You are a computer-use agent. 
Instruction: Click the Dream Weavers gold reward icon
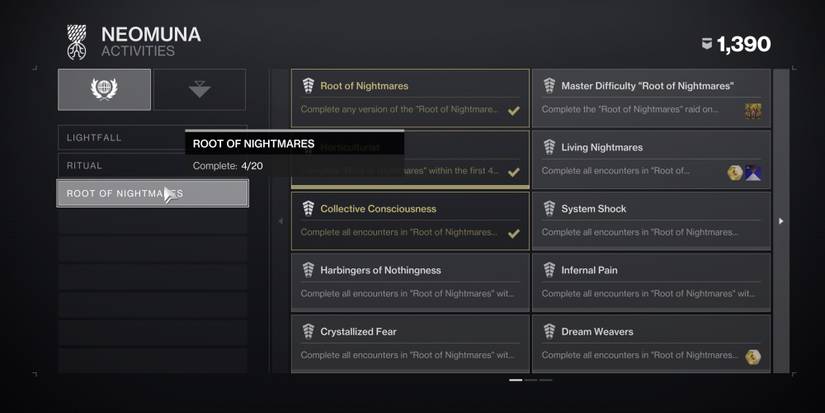click(752, 356)
